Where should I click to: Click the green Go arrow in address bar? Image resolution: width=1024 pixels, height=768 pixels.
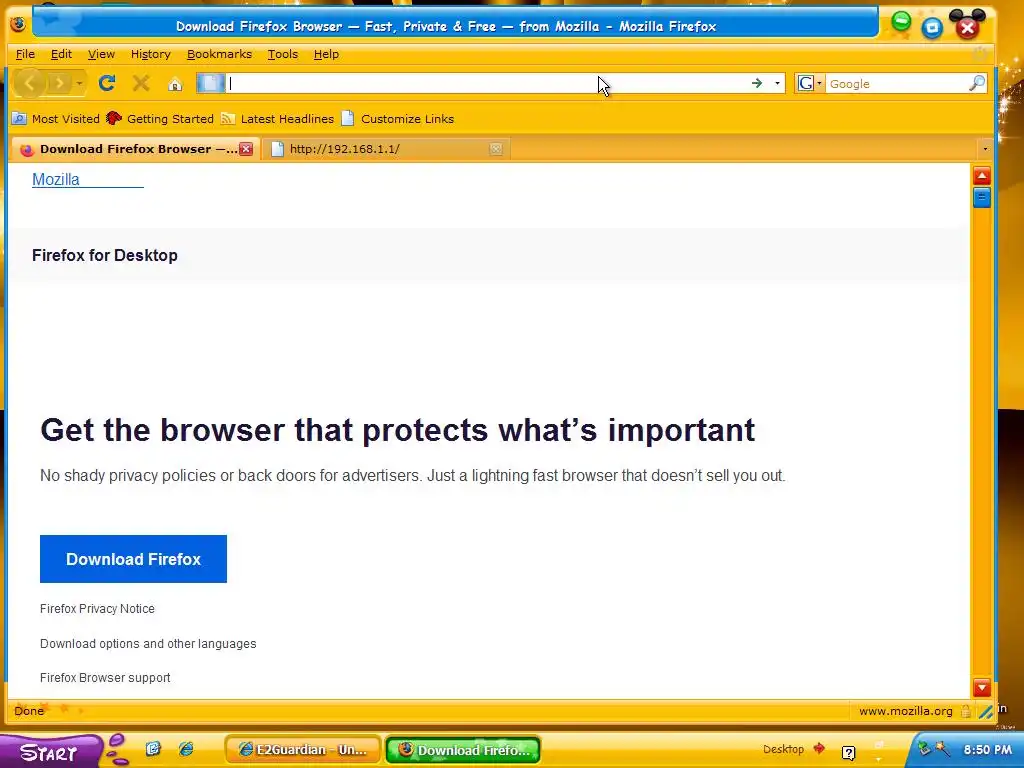[757, 83]
